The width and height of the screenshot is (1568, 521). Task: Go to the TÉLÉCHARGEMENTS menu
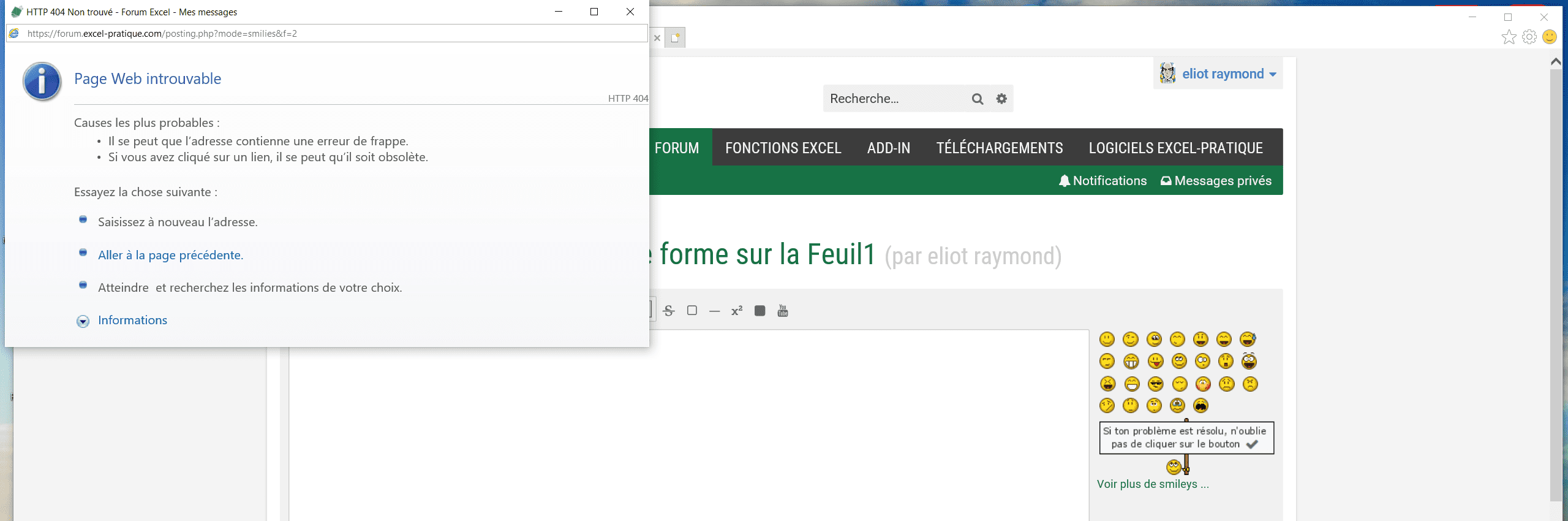click(1000, 148)
